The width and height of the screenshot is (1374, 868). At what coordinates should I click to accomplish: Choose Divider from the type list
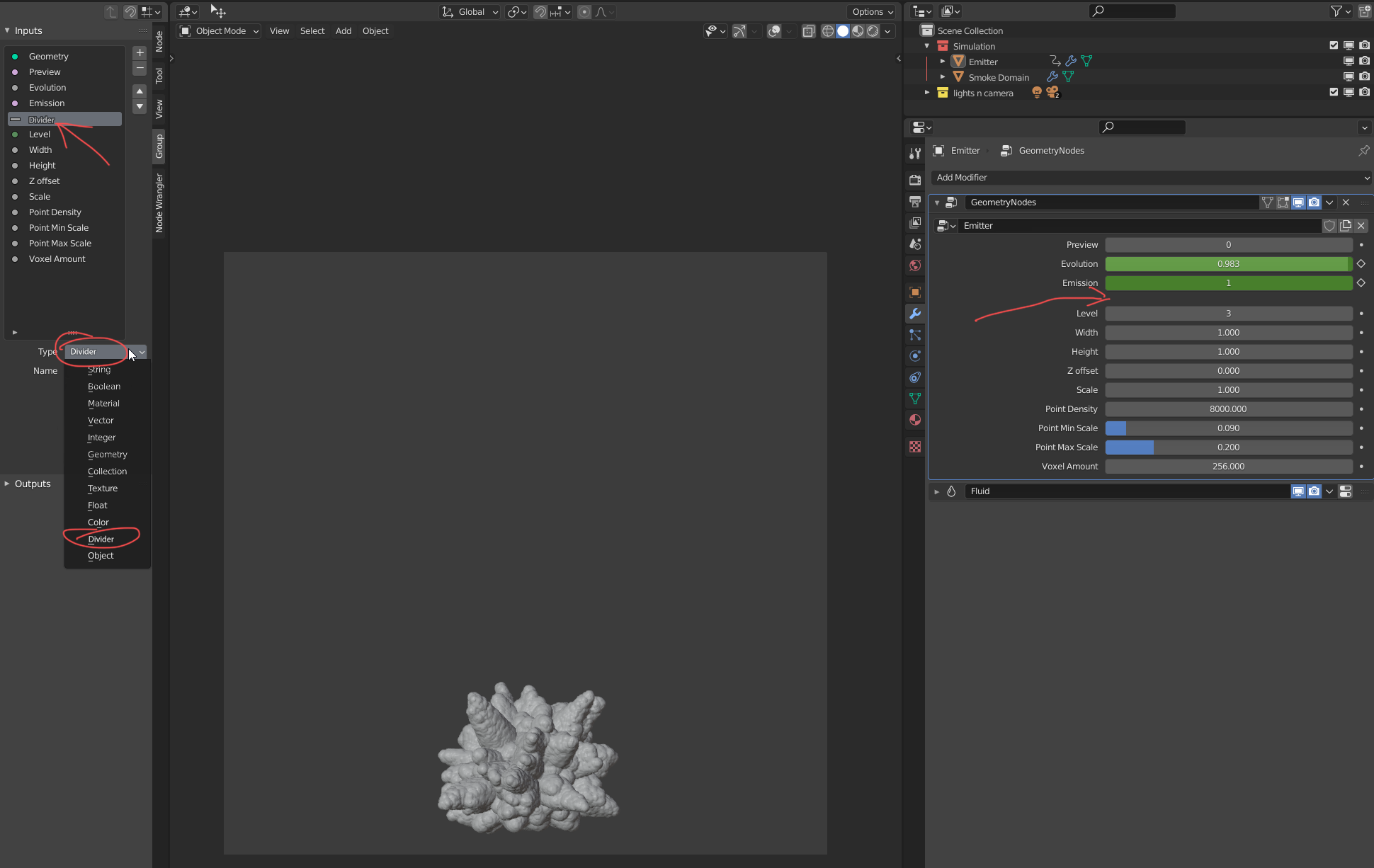click(x=101, y=539)
